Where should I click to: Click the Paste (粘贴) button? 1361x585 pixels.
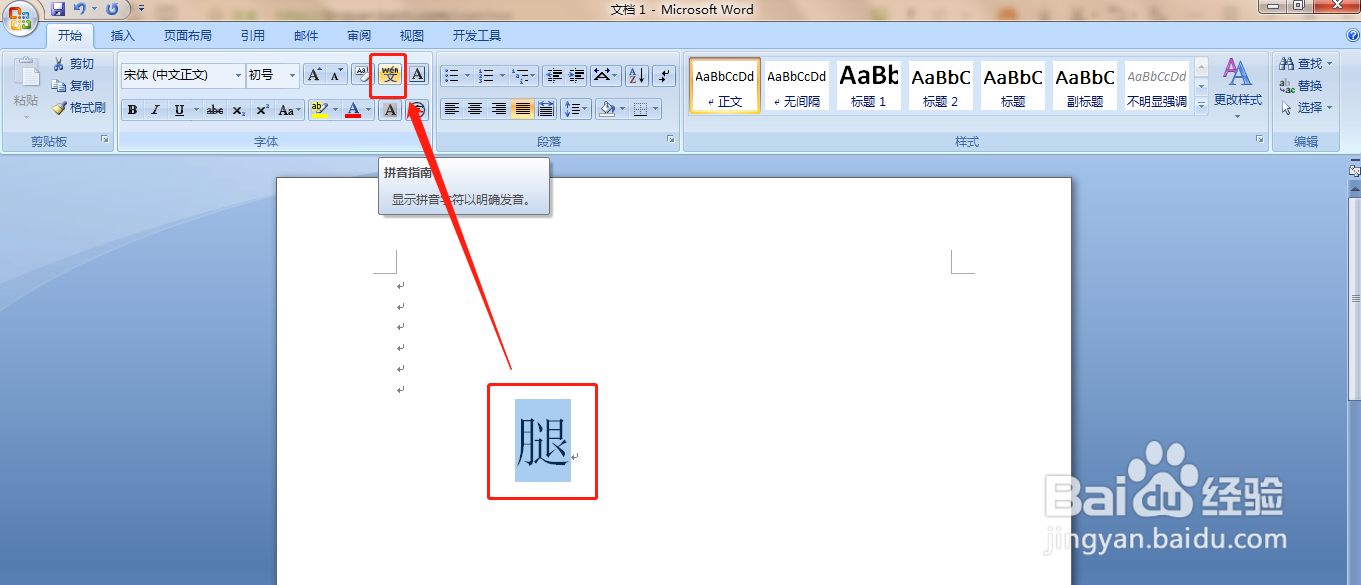(x=26, y=88)
